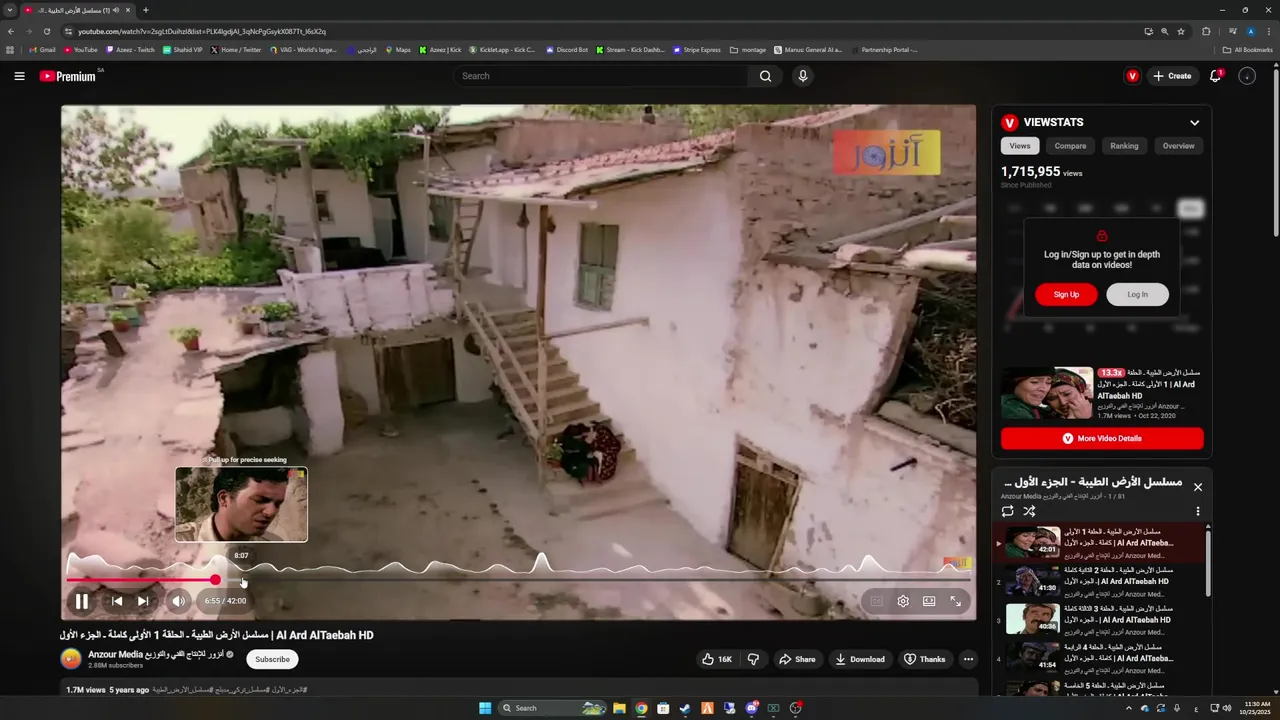Open the Anzour Media channel avatar
The image size is (1280, 720).
[71, 658]
